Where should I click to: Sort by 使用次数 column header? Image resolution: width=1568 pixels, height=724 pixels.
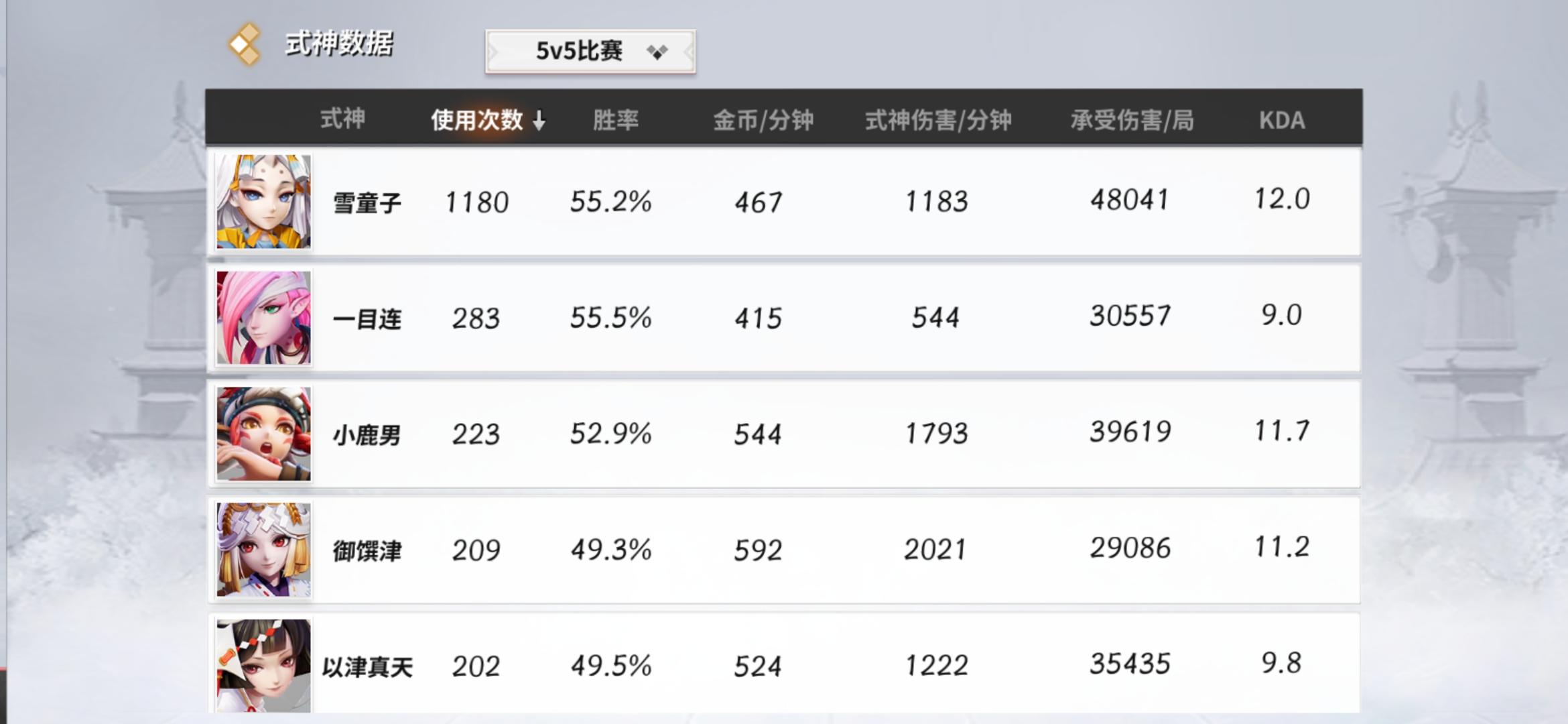pyautogui.click(x=476, y=120)
